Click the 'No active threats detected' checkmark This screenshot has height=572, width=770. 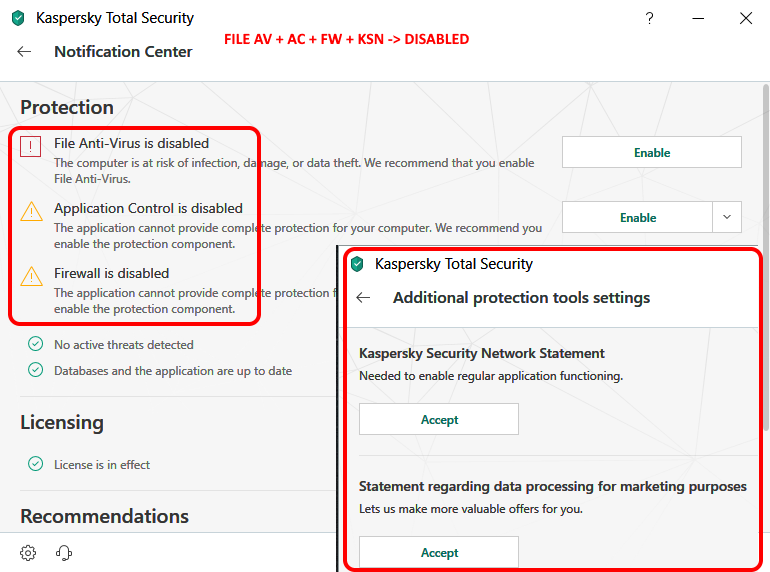tap(36, 344)
